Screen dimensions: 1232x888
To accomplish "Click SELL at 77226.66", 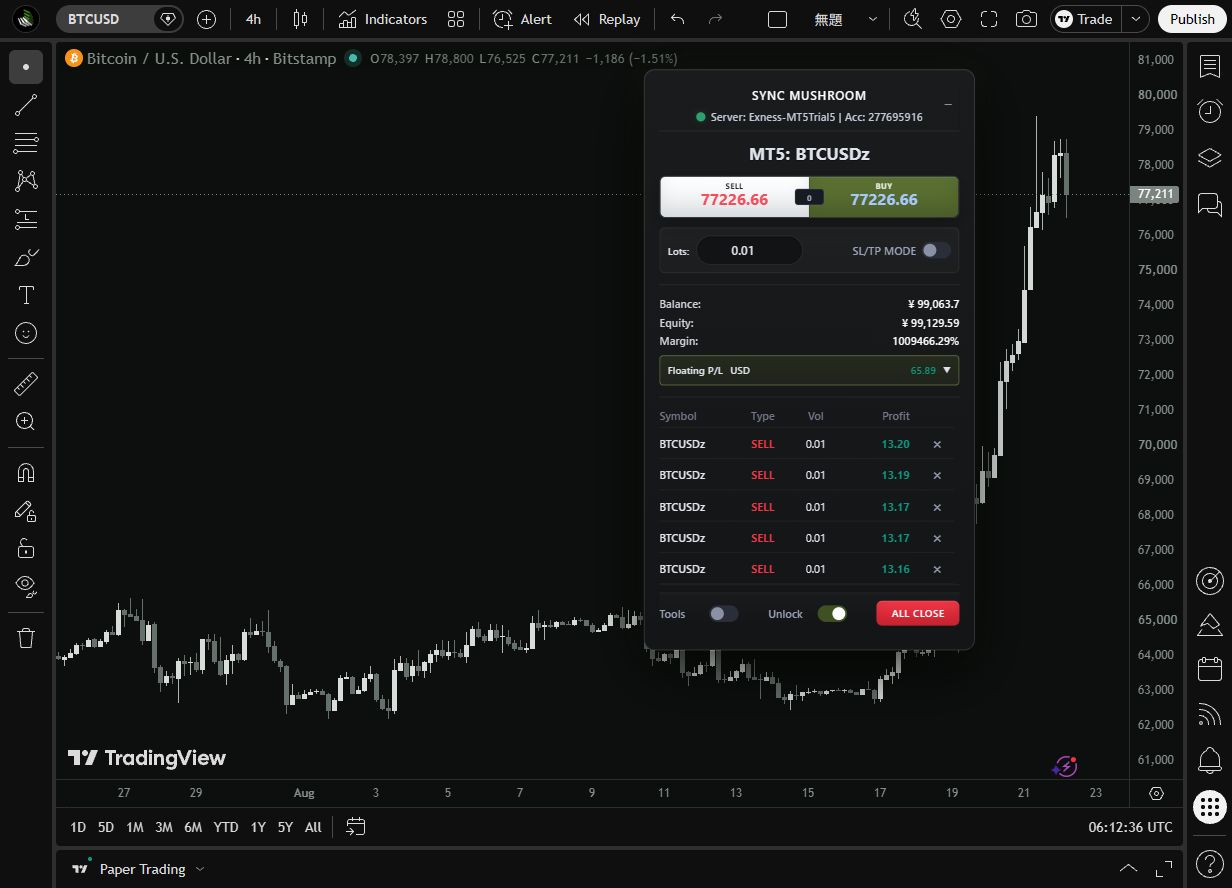I will pos(734,197).
